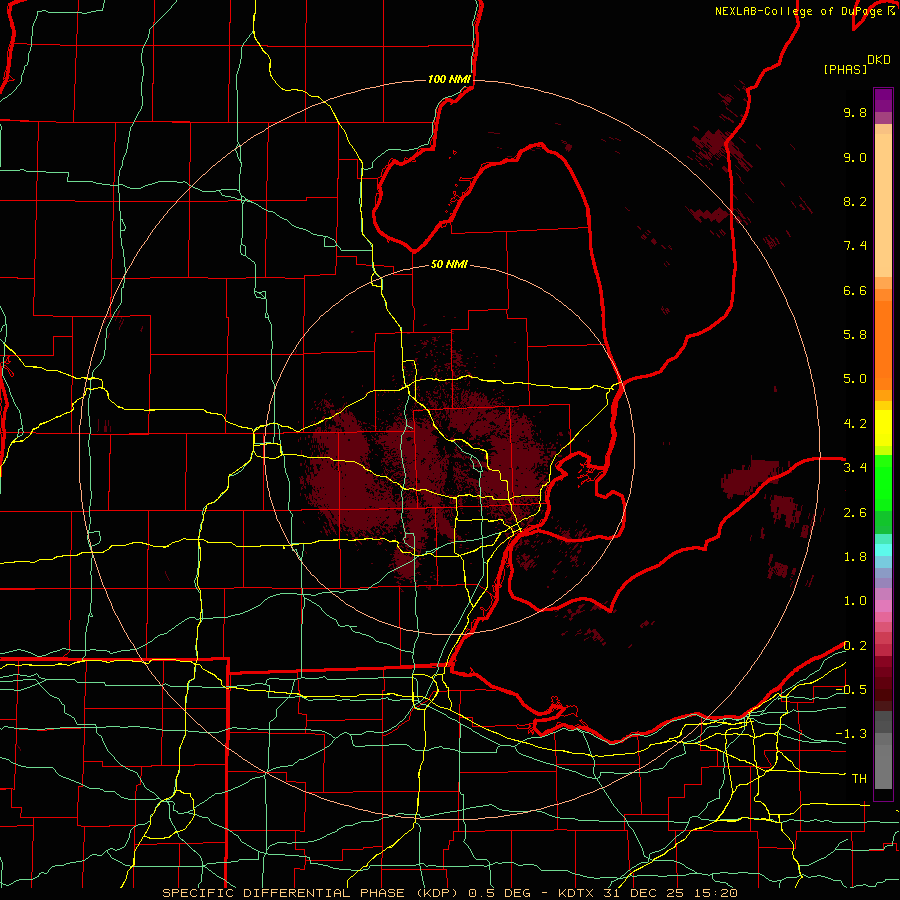Click the 3.4 scale value
Screen dimensions: 900x900
click(x=855, y=468)
